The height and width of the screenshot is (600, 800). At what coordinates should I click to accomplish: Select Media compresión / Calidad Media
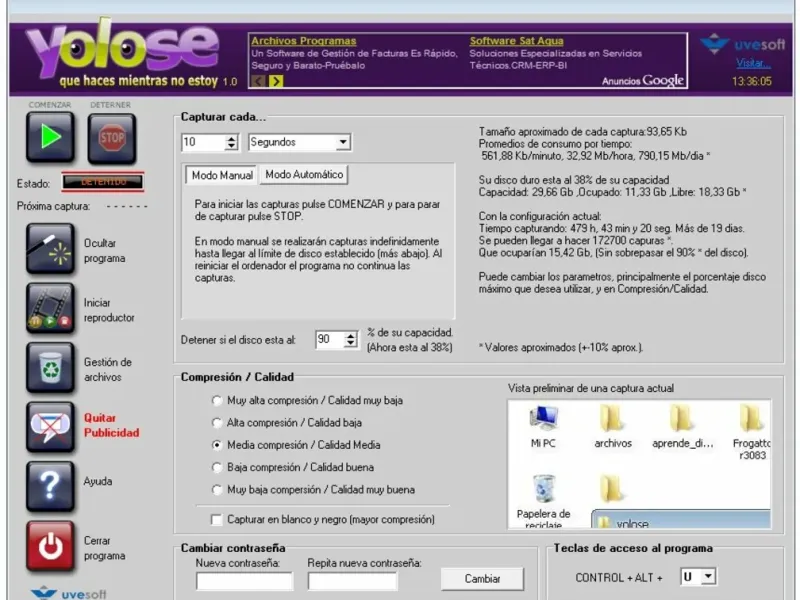point(217,445)
